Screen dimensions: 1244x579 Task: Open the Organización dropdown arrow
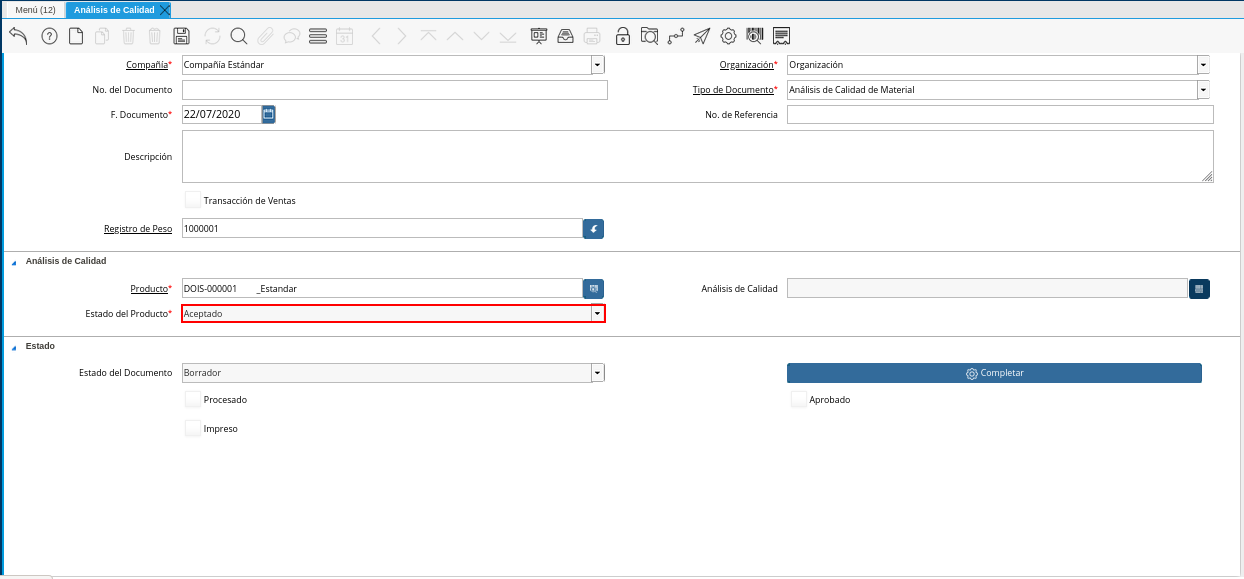click(x=1204, y=65)
